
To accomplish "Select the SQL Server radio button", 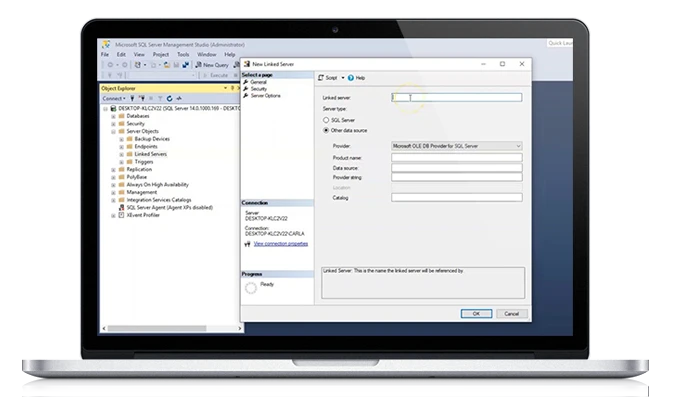I will click(326, 119).
